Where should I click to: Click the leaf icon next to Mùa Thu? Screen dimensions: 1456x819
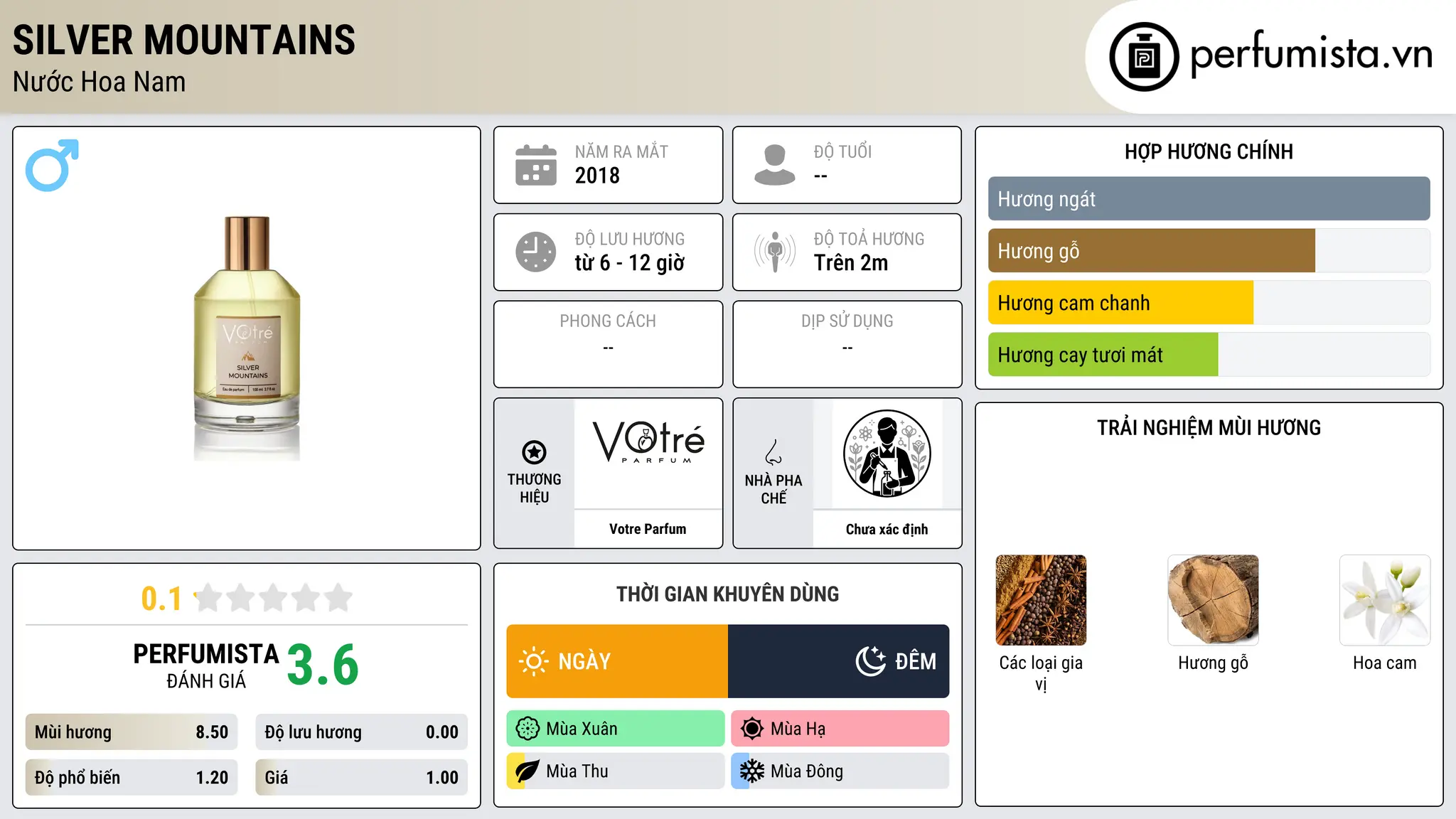528,771
